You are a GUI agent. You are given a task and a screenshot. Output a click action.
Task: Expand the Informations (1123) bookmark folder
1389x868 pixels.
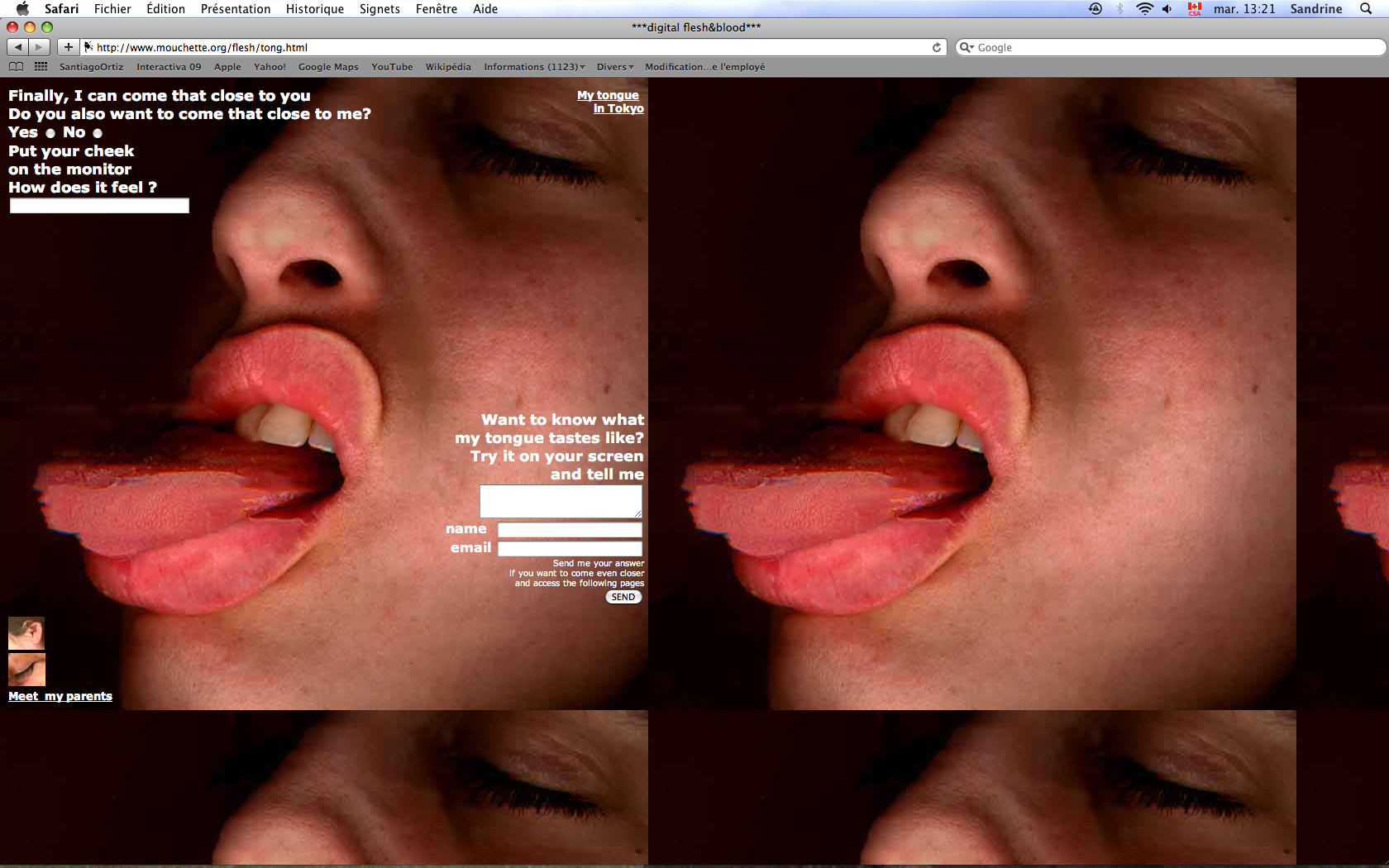tap(534, 67)
